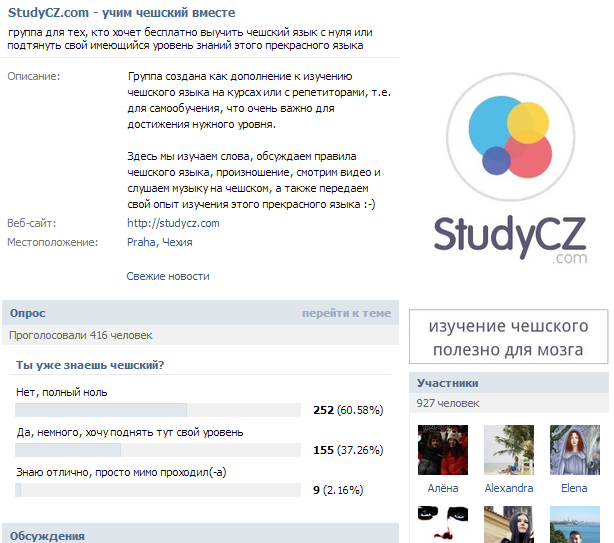Click the 60.58% poll result bar
This screenshot has width=614, height=543.
pos(158,410)
